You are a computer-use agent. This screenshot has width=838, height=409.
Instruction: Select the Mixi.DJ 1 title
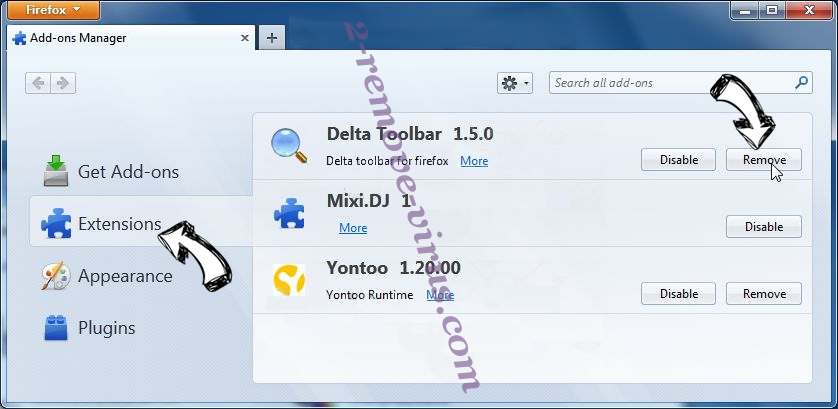click(369, 200)
